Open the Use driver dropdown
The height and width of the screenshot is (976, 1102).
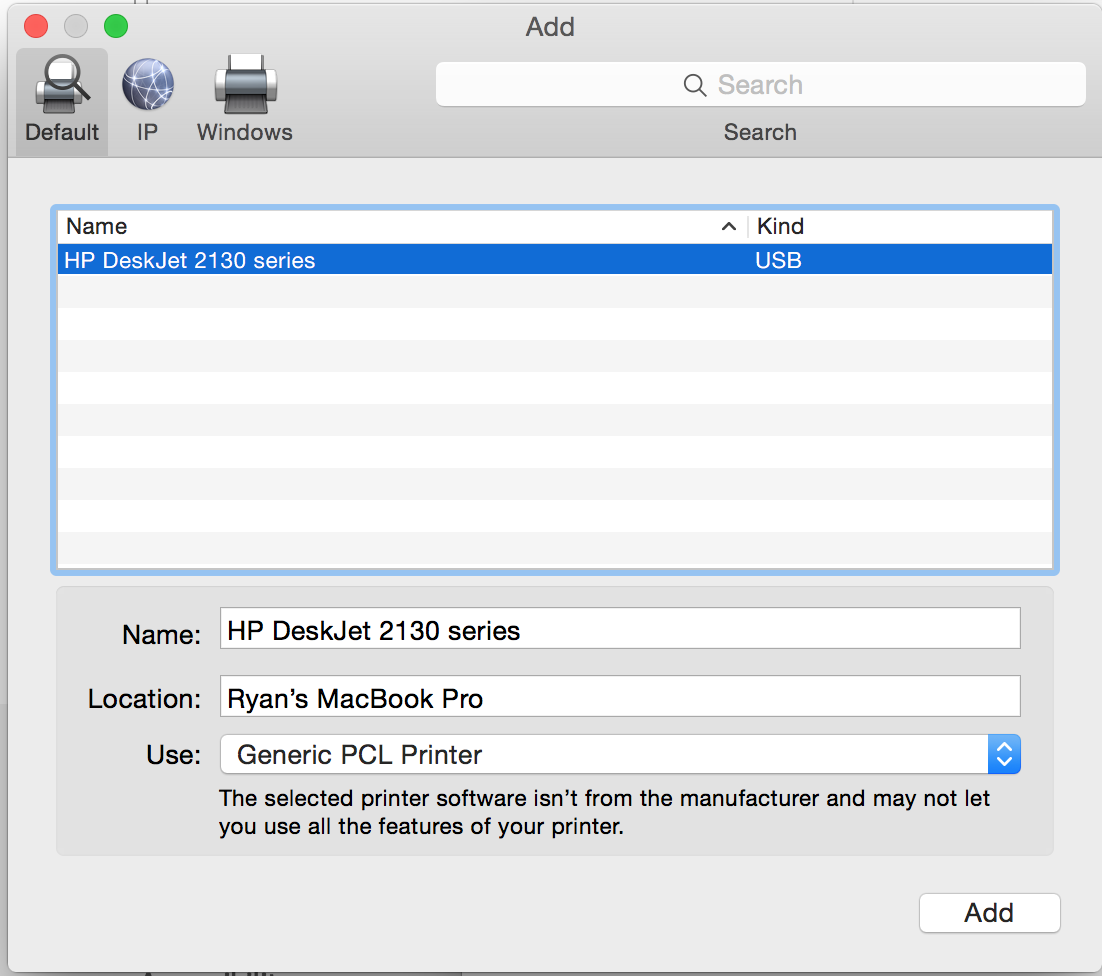click(x=620, y=755)
